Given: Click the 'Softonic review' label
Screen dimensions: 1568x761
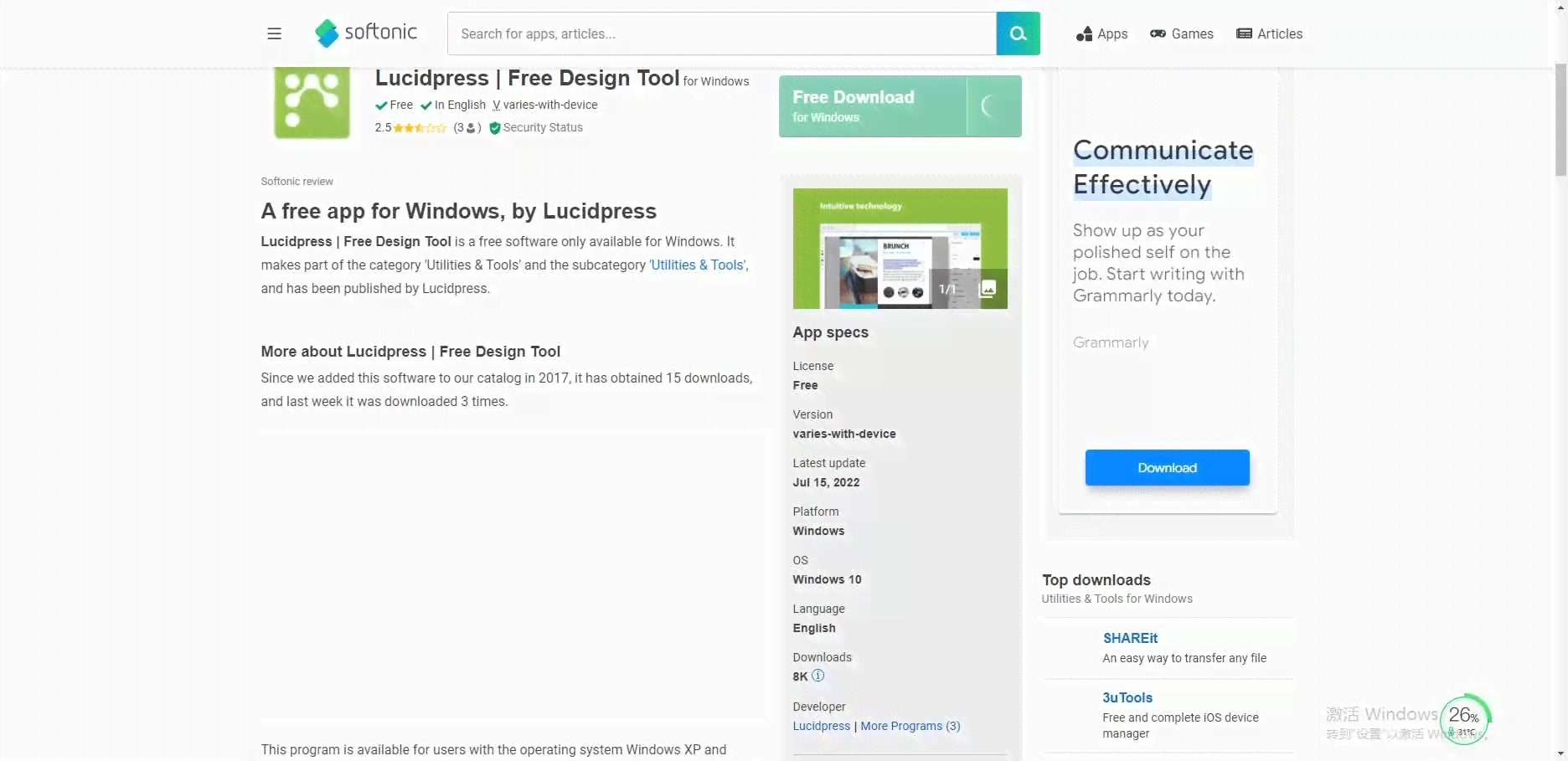Looking at the screenshot, I should point(297,182).
